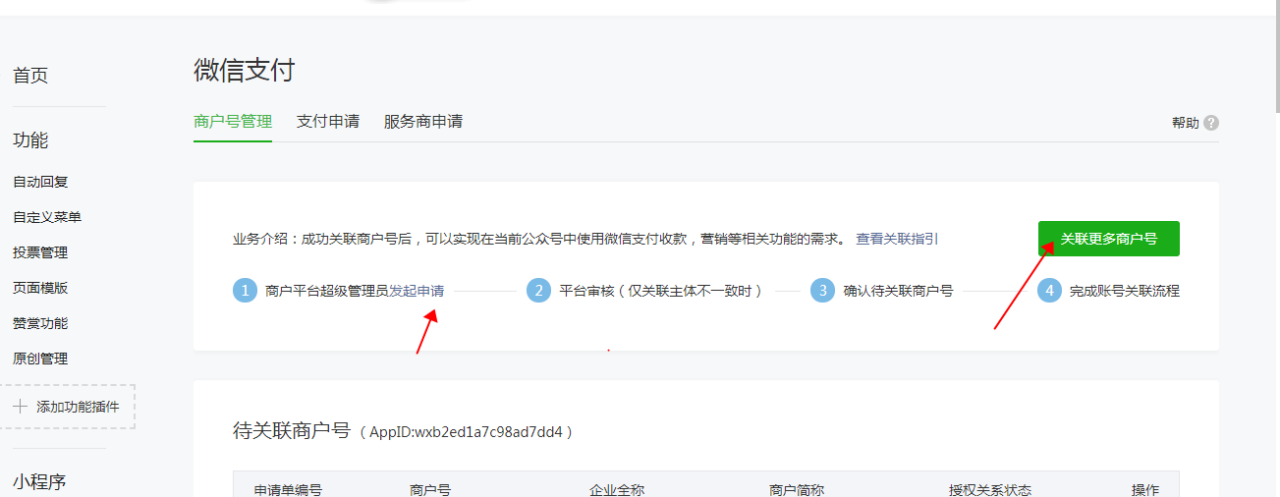1280x497 pixels.
Task: Open 自定义菜单 in the sidebar
Action: pos(47,217)
